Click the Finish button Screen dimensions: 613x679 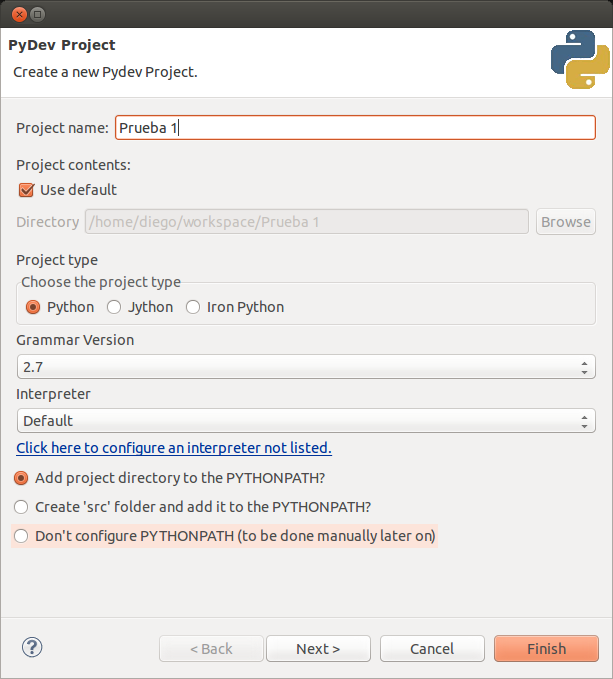pyautogui.click(x=546, y=649)
